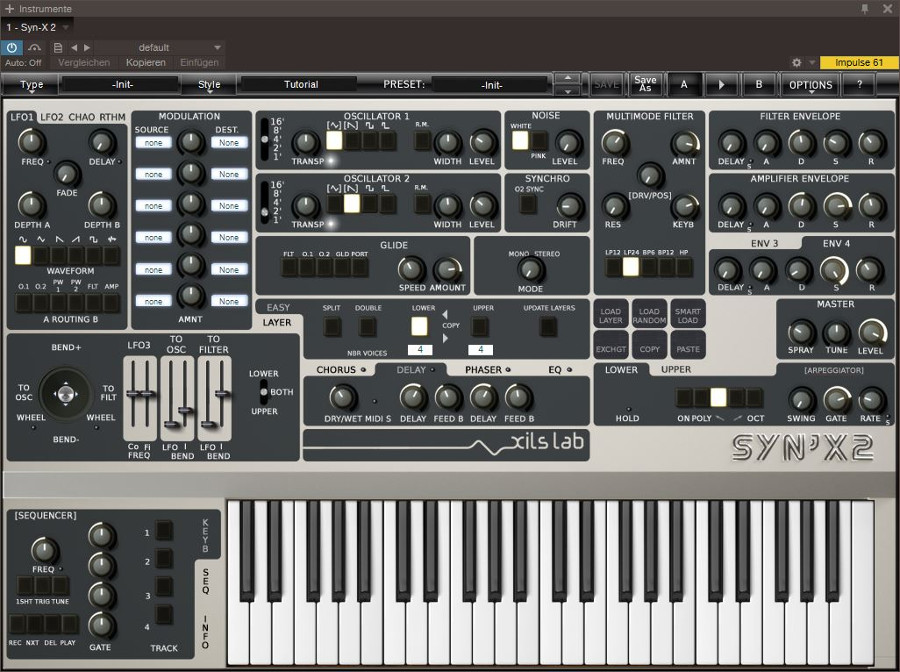Turn the Multimode Filter FREQ knob
Image resolution: width=900 pixels, height=672 pixels.
pyautogui.click(x=614, y=142)
